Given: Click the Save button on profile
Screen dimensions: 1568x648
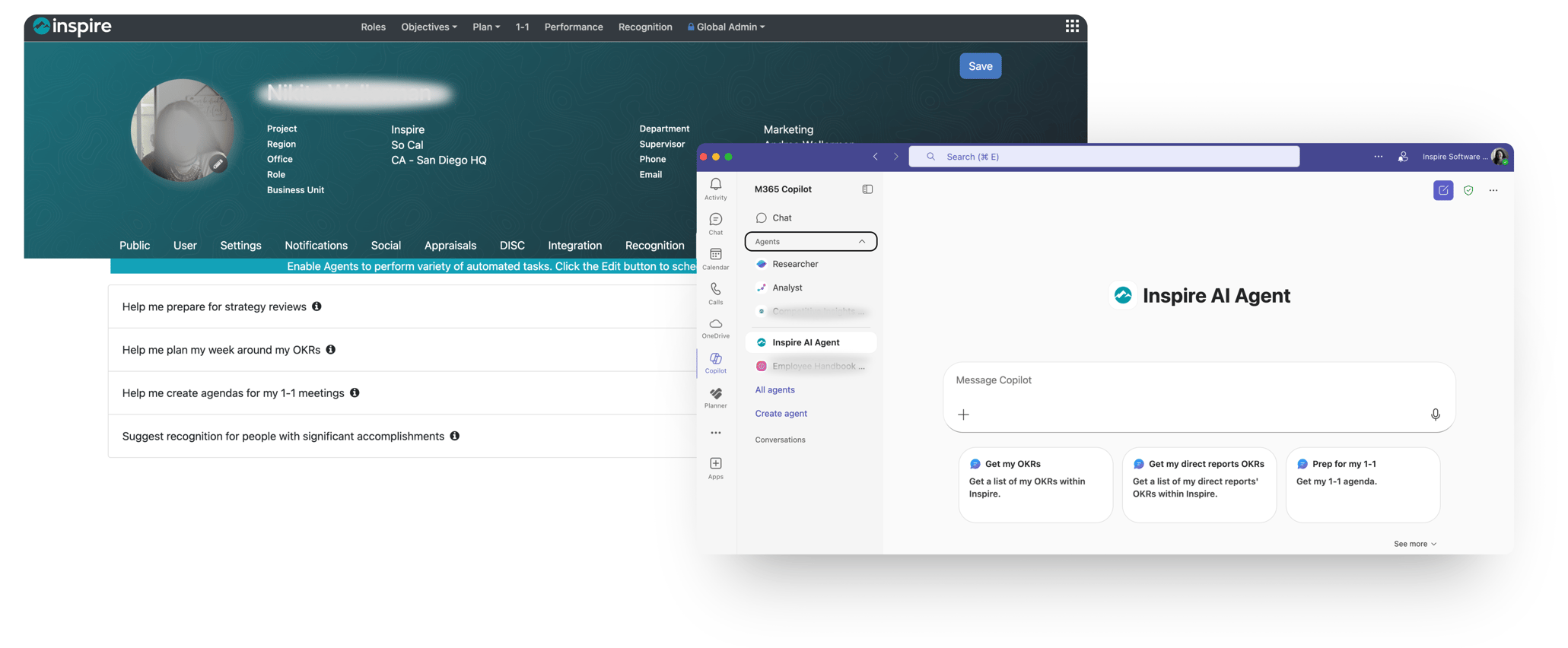Looking at the screenshot, I should [x=980, y=66].
